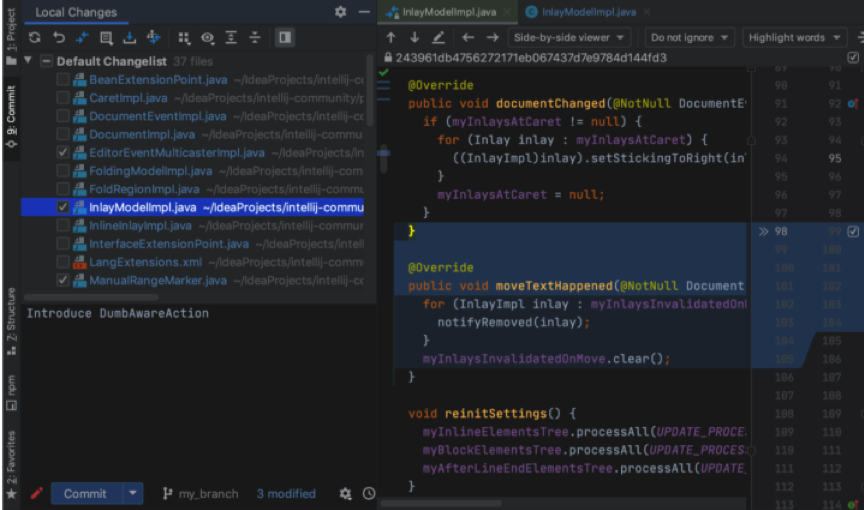The width and height of the screenshot is (864, 510).
Task: Click Expand All in changes toolbar
Action: click(x=231, y=37)
